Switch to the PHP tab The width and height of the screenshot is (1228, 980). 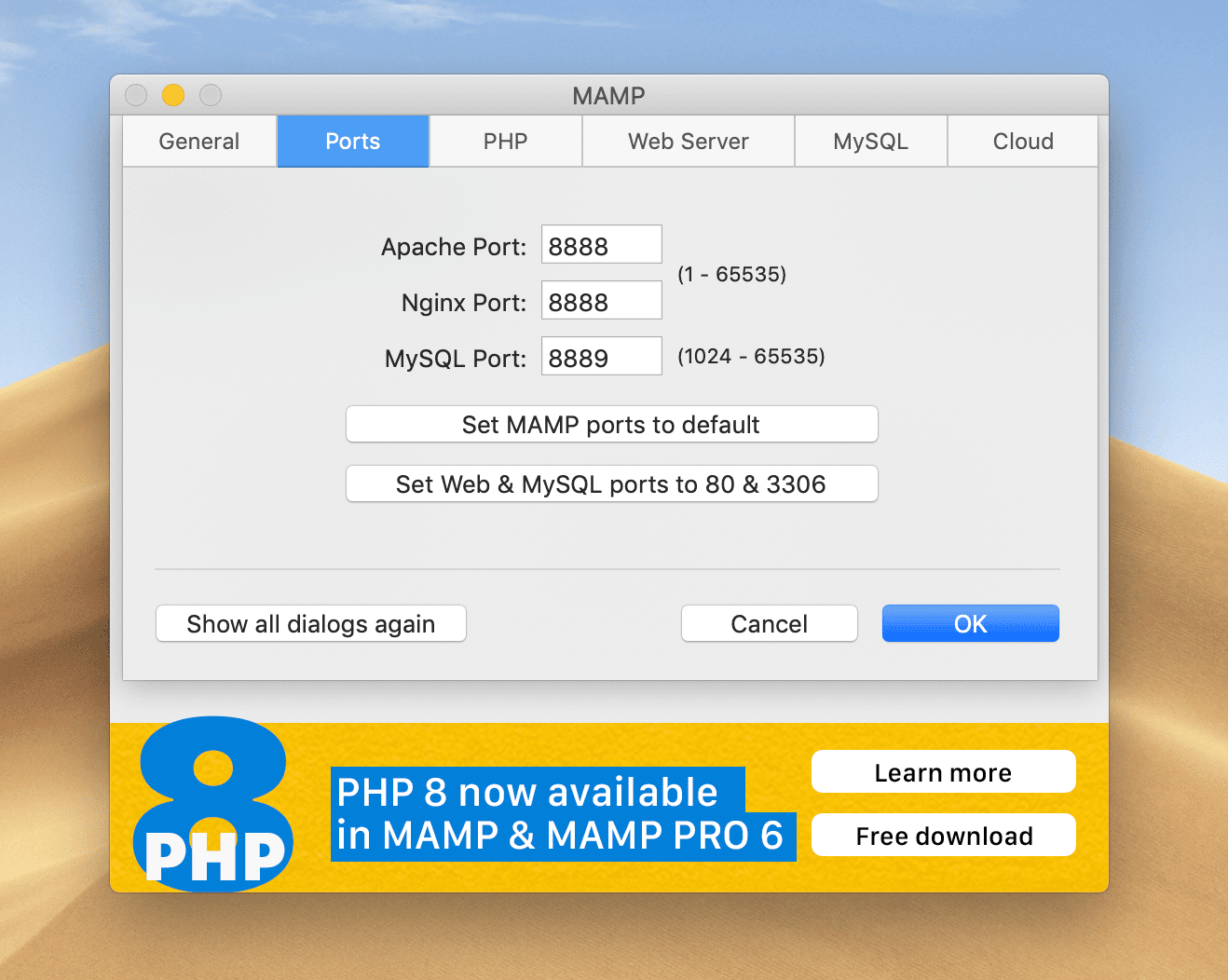[505, 141]
